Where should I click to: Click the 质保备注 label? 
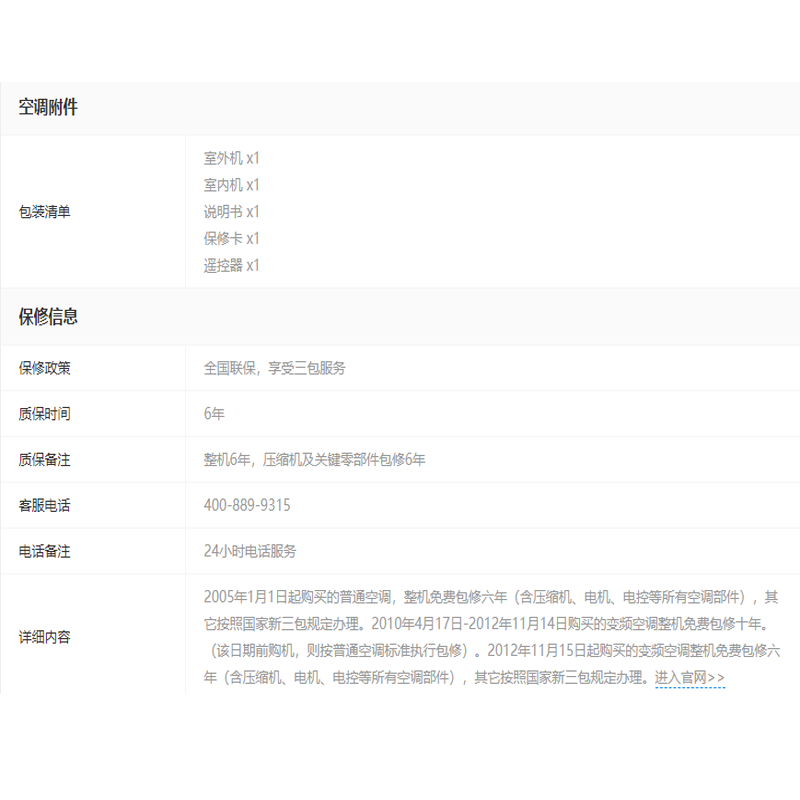click(x=44, y=460)
